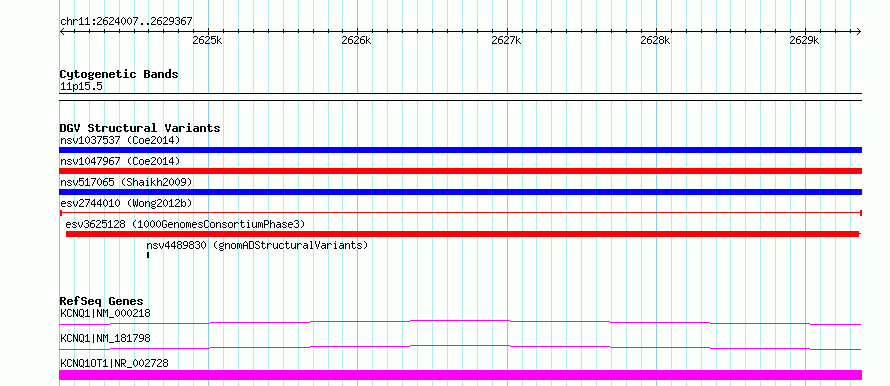
Task: Select the 11p15.5 cytoband label
Action: tap(81, 87)
